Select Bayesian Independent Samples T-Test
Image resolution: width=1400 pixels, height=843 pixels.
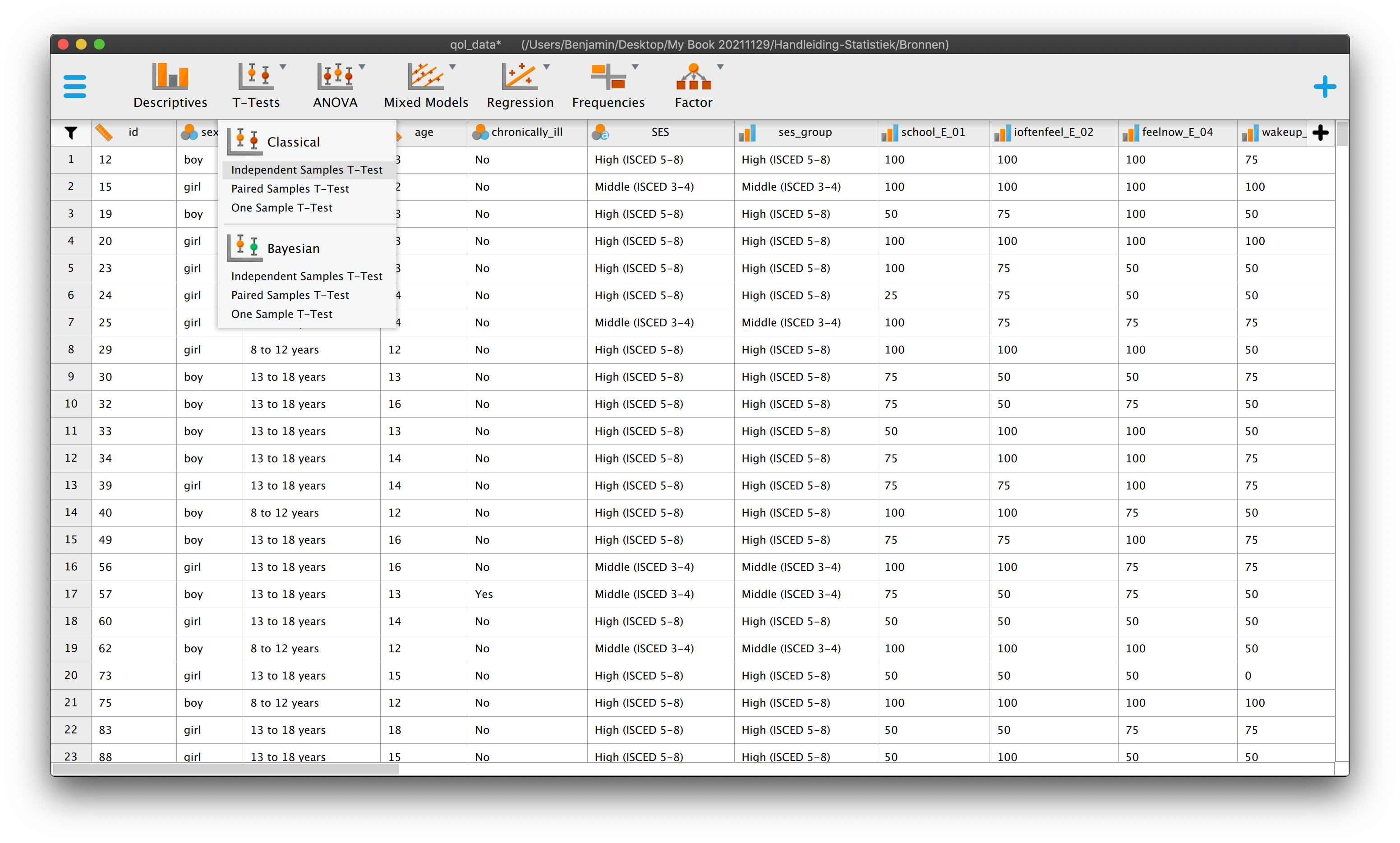(307, 276)
